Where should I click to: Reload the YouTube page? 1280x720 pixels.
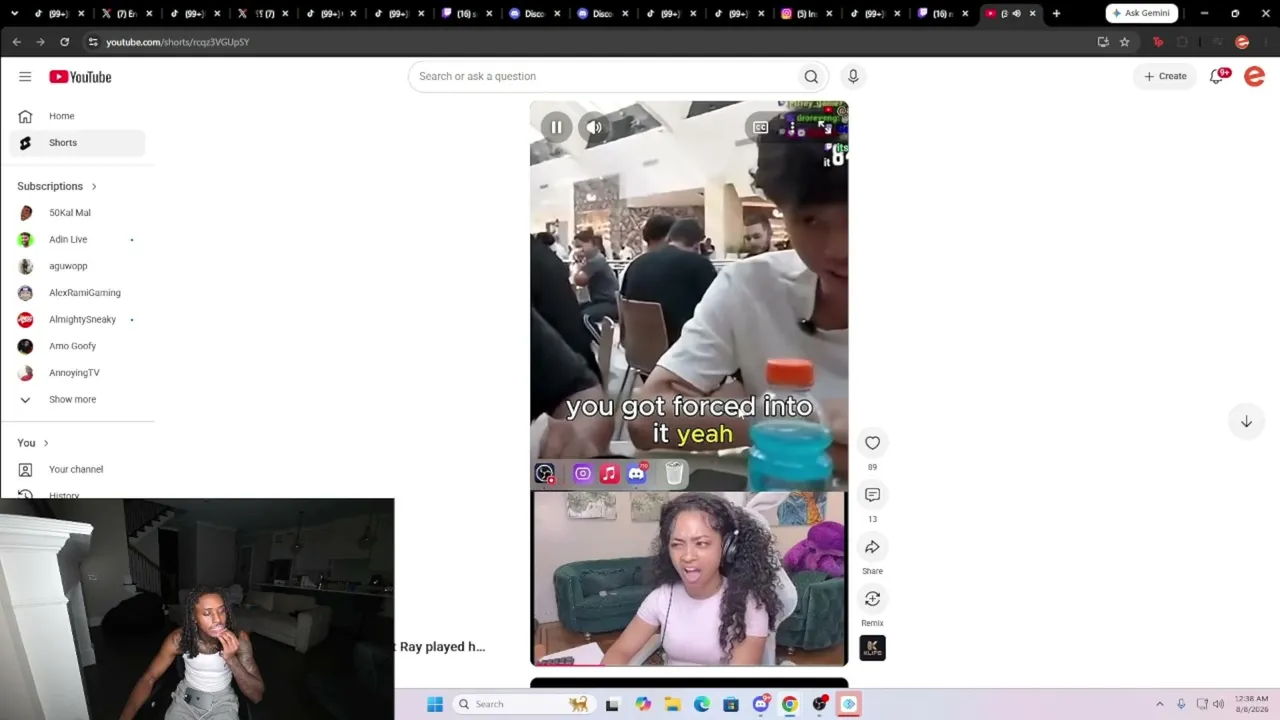point(64,42)
